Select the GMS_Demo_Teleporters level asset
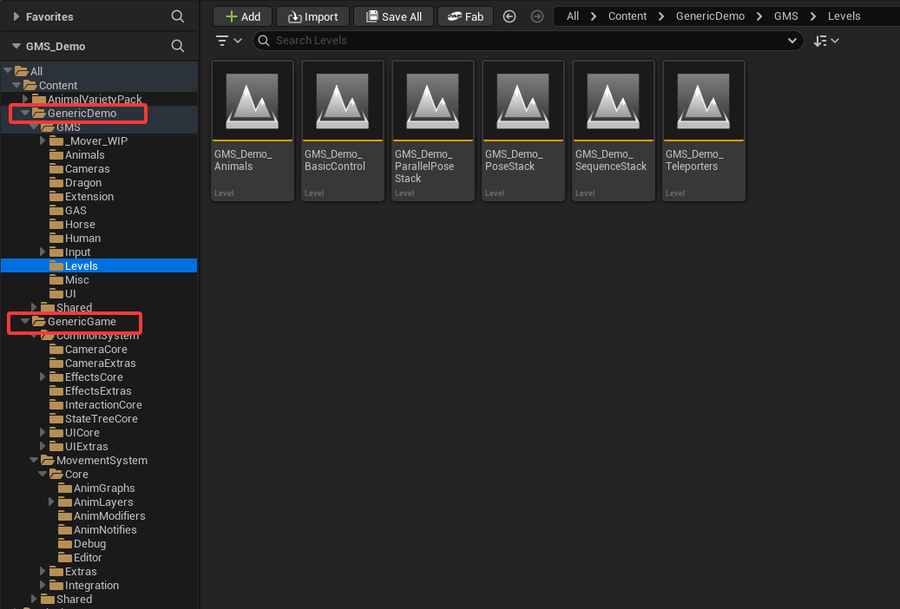Screen dimensions: 900x609 click(703, 131)
